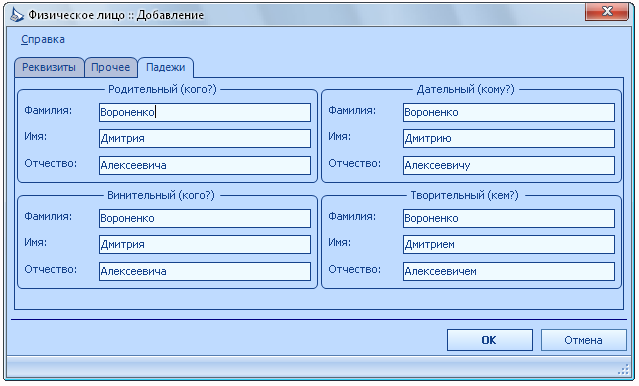Click Фамилия field in Родительный group

pyautogui.click(x=205, y=112)
